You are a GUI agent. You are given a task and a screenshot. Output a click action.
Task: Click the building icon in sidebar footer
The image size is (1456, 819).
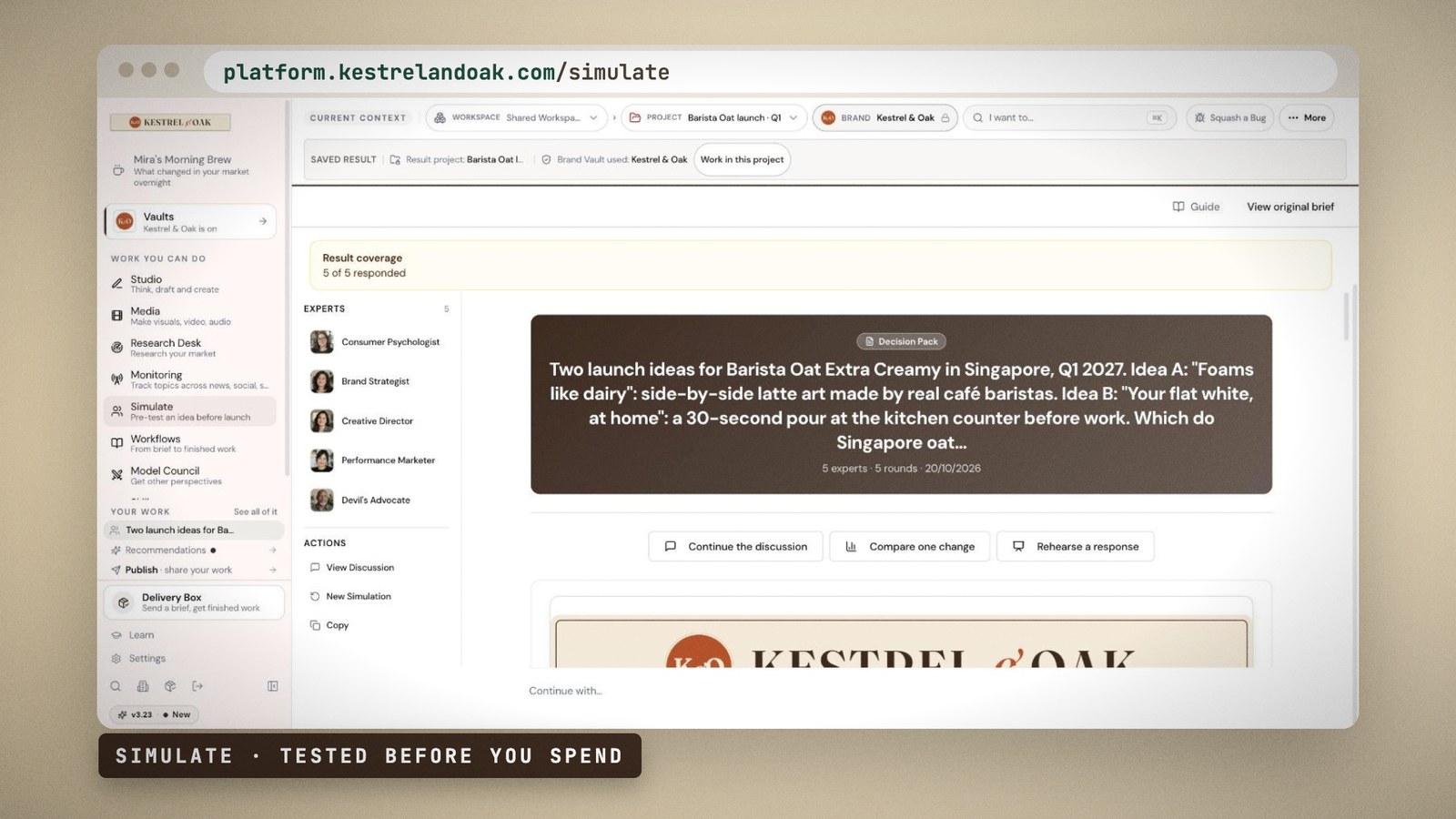click(x=143, y=686)
